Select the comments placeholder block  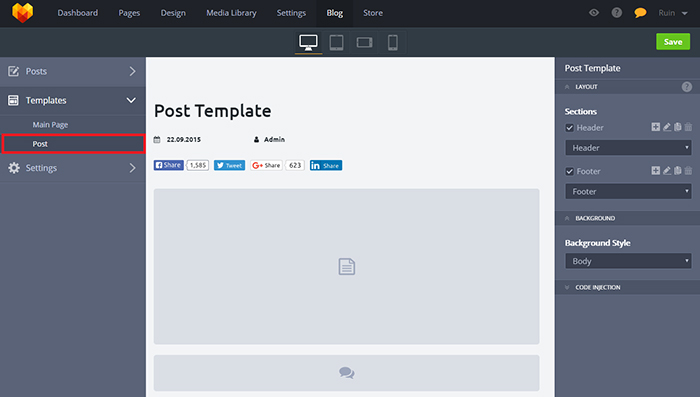[346, 373]
